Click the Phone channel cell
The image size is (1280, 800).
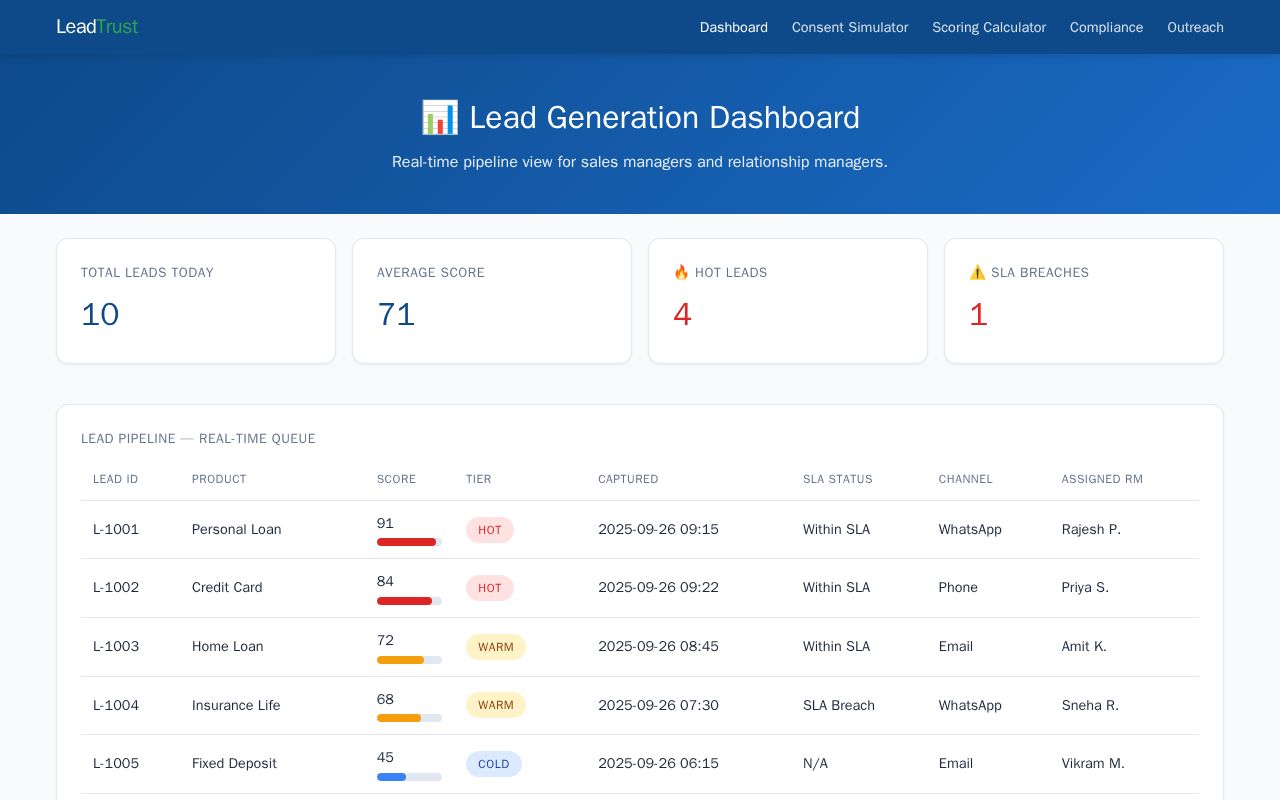pyautogui.click(x=958, y=587)
